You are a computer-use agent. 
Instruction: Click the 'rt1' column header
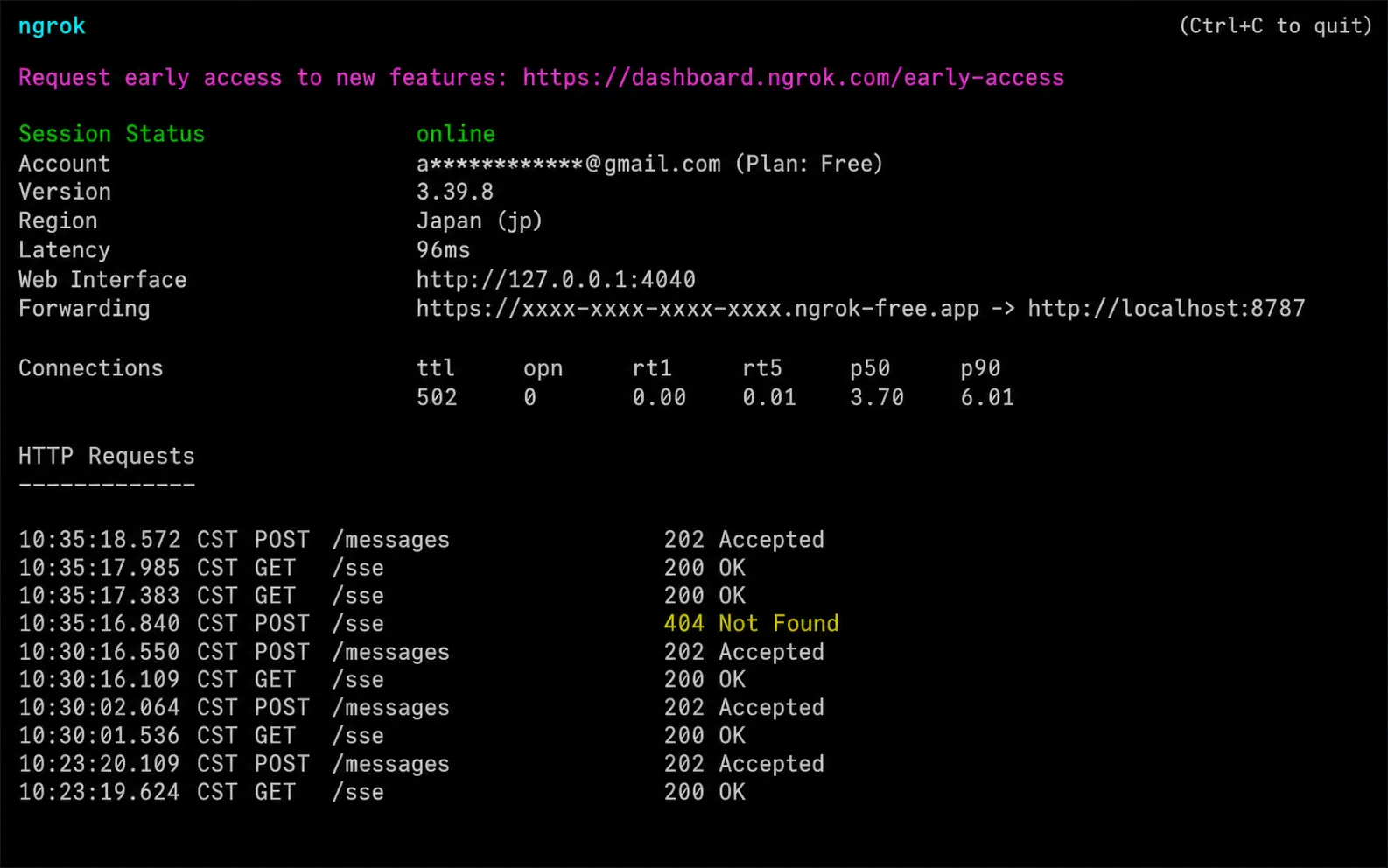[652, 368]
